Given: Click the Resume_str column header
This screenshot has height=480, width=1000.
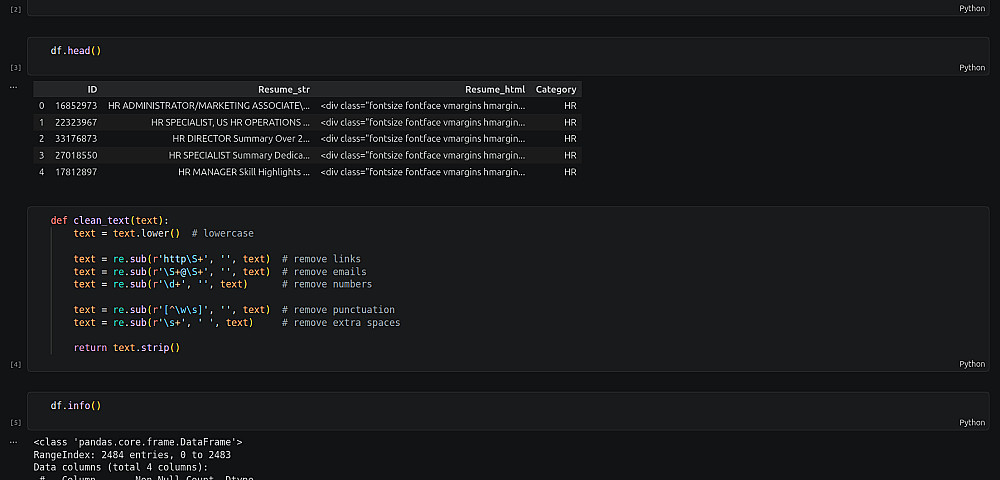Looking at the screenshot, I should (284, 90).
